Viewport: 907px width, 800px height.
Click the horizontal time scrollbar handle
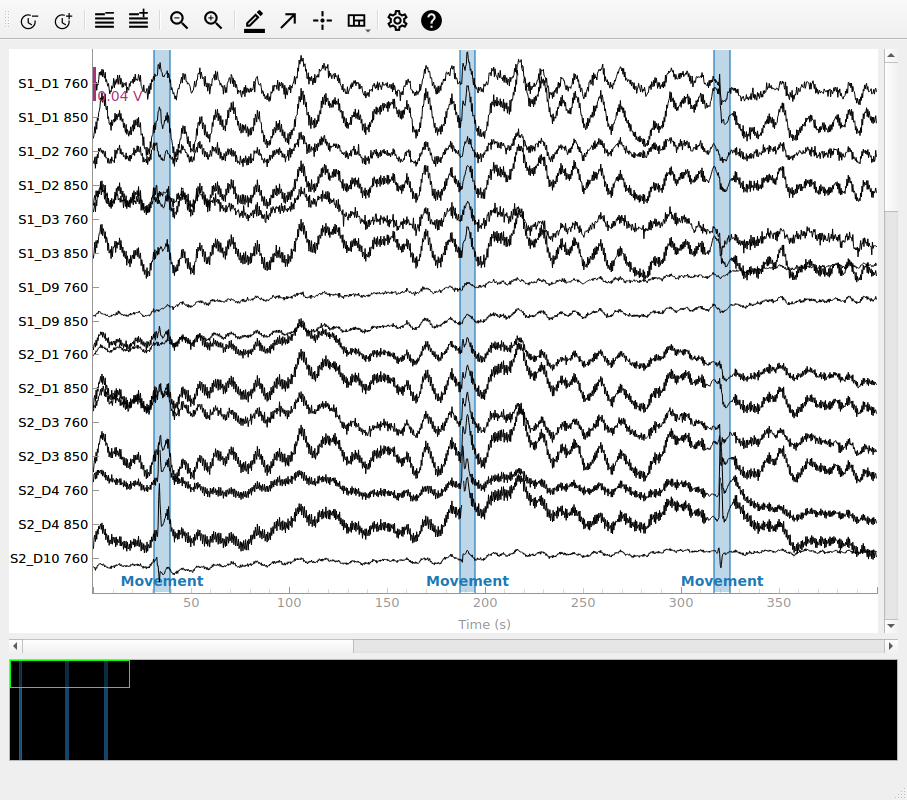point(188,647)
